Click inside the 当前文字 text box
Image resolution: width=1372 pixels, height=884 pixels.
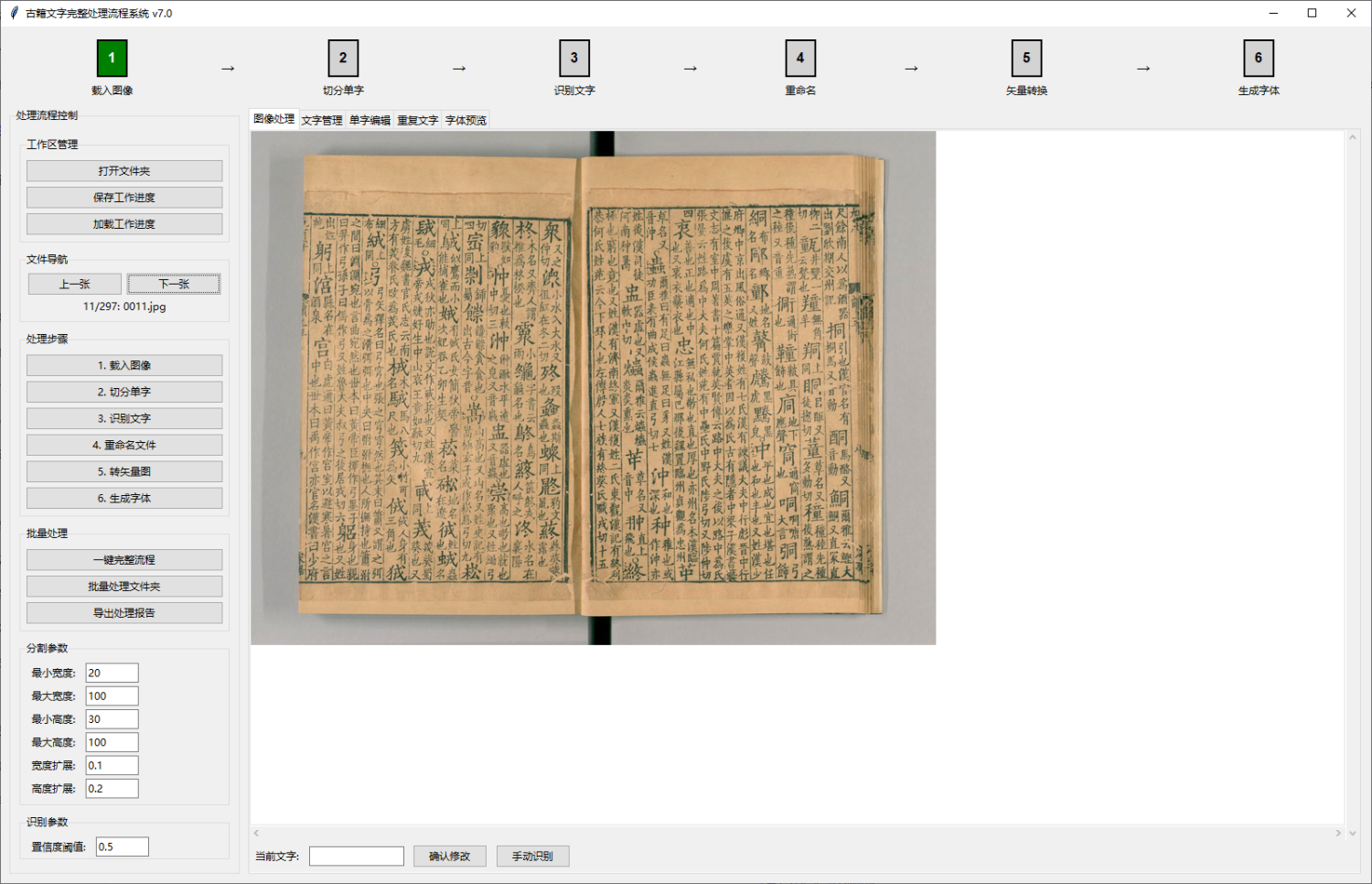tap(356, 856)
